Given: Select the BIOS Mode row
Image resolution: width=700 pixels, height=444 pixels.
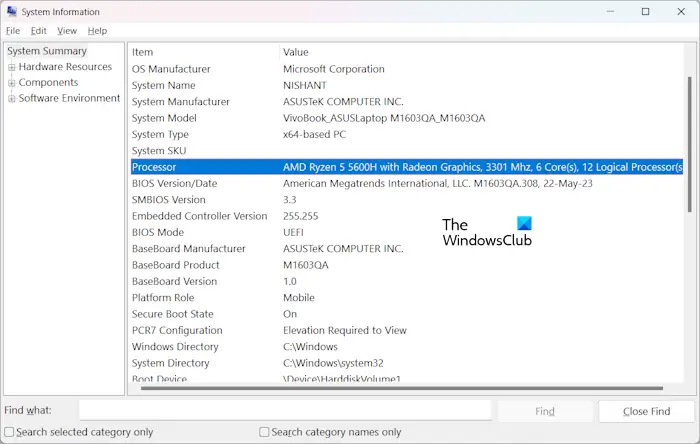Looking at the screenshot, I should 407,232.
